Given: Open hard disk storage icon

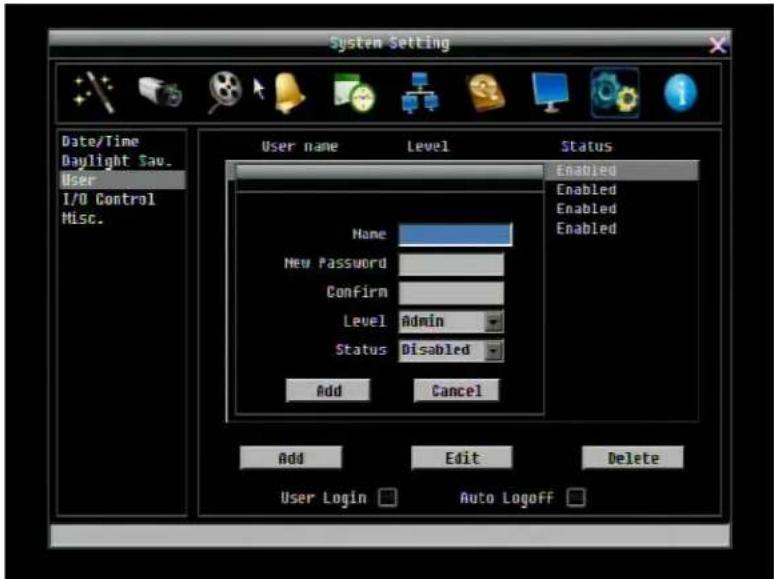Looking at the screenshot, I should click(x=486, y=93).
